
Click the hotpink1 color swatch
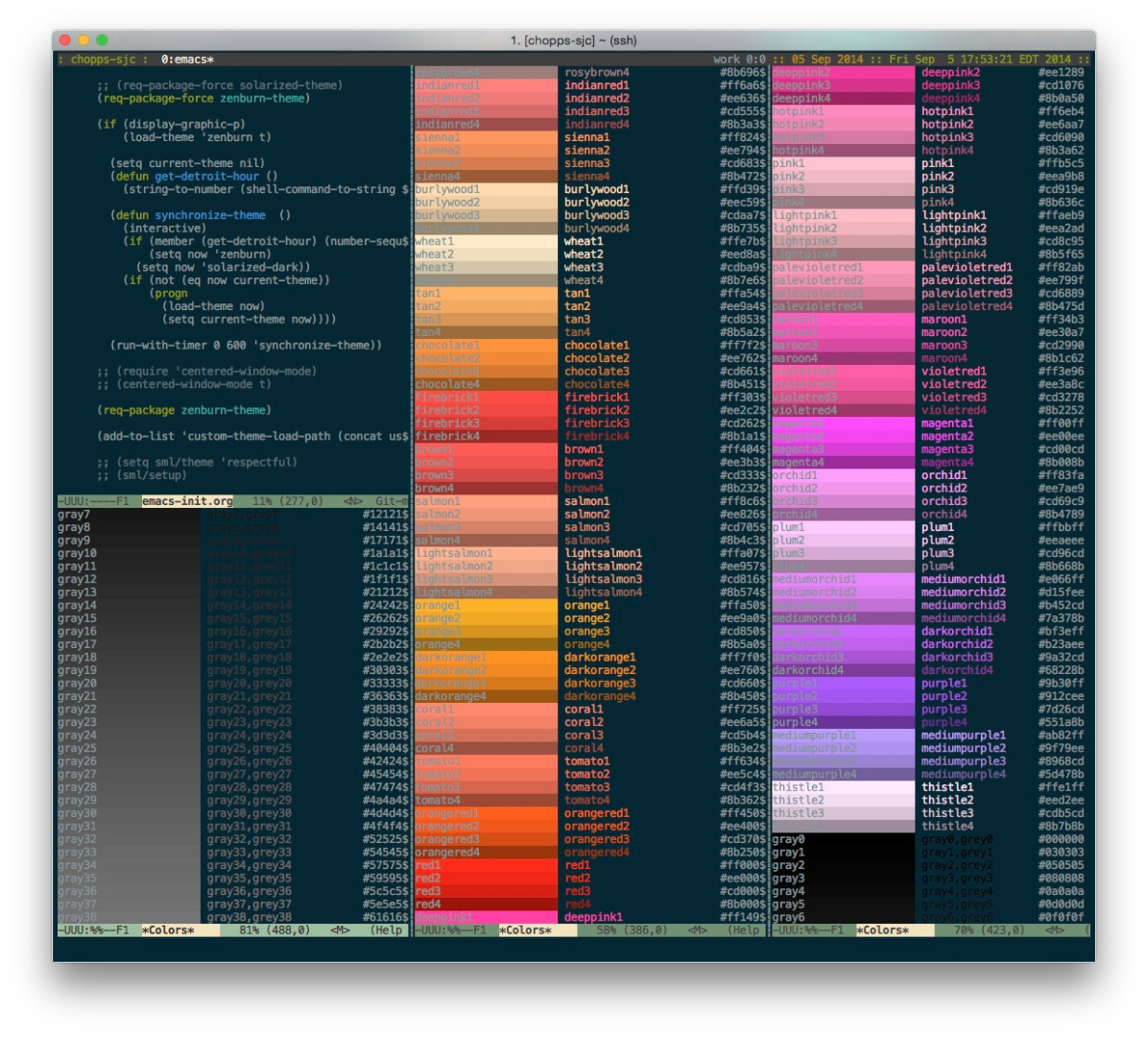pos(843,111)
